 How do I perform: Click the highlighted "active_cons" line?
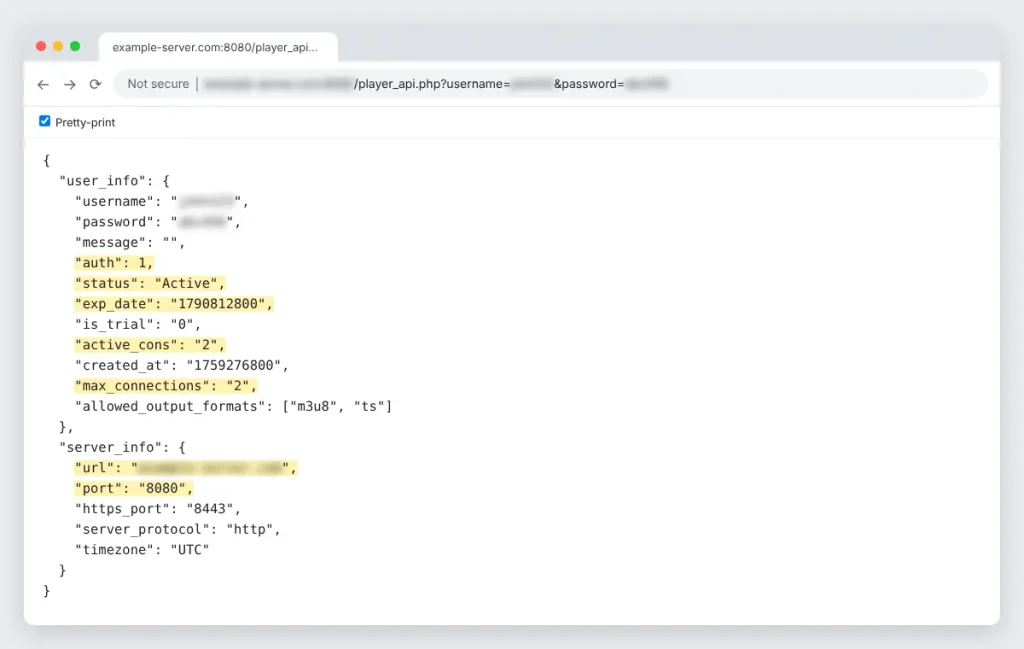pyautogui.click(x=150, y=345)
